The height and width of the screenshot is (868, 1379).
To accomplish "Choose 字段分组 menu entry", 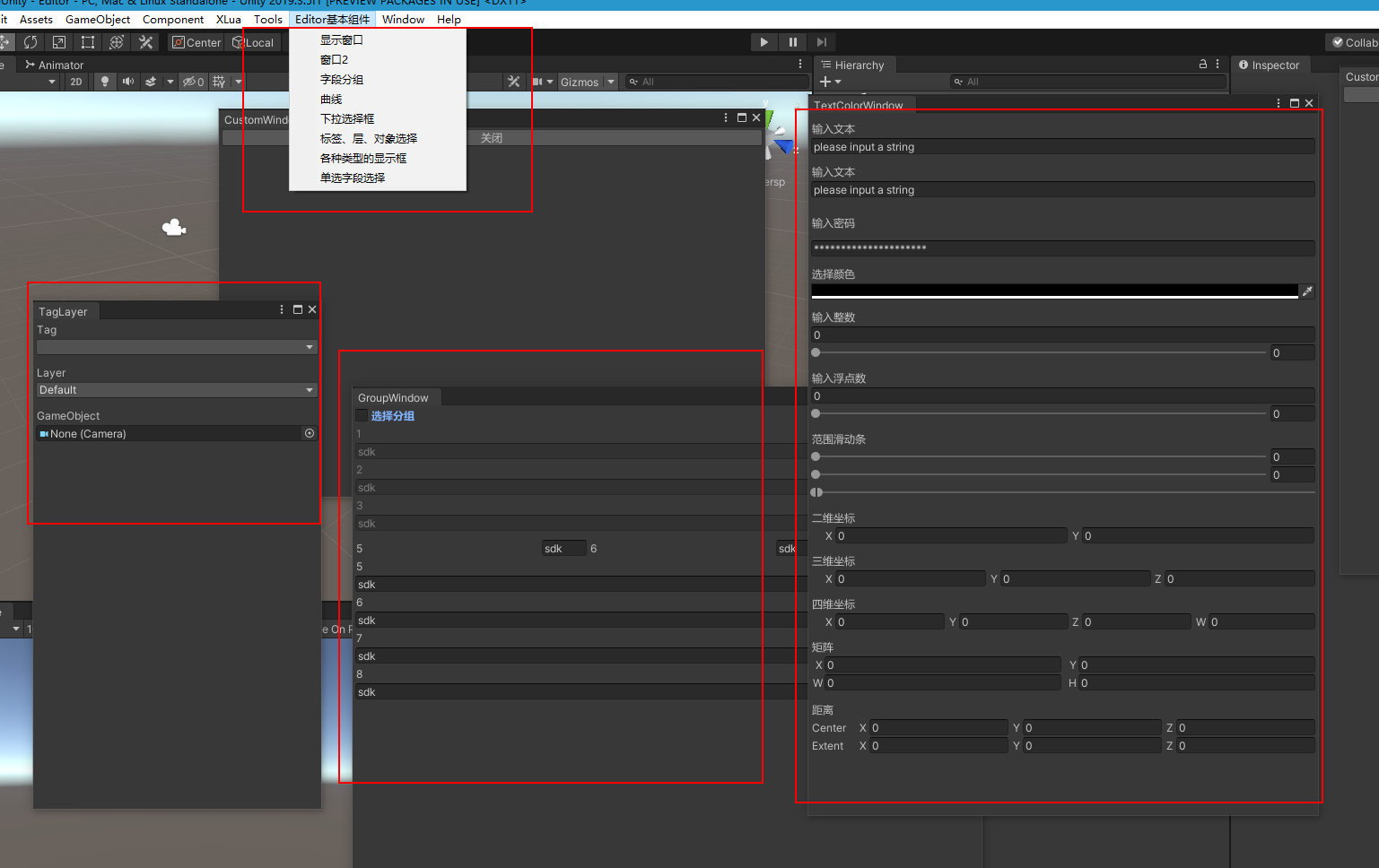I will (x=378, y=79).
